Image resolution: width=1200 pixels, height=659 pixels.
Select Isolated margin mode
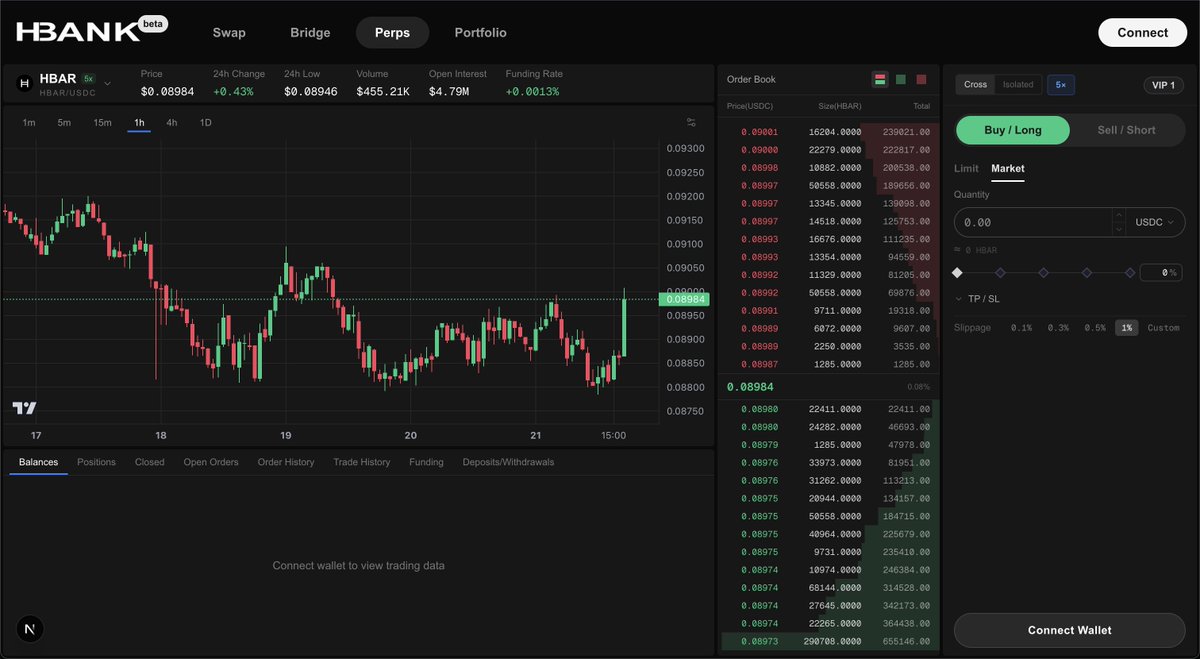(x=1018, y=85)
